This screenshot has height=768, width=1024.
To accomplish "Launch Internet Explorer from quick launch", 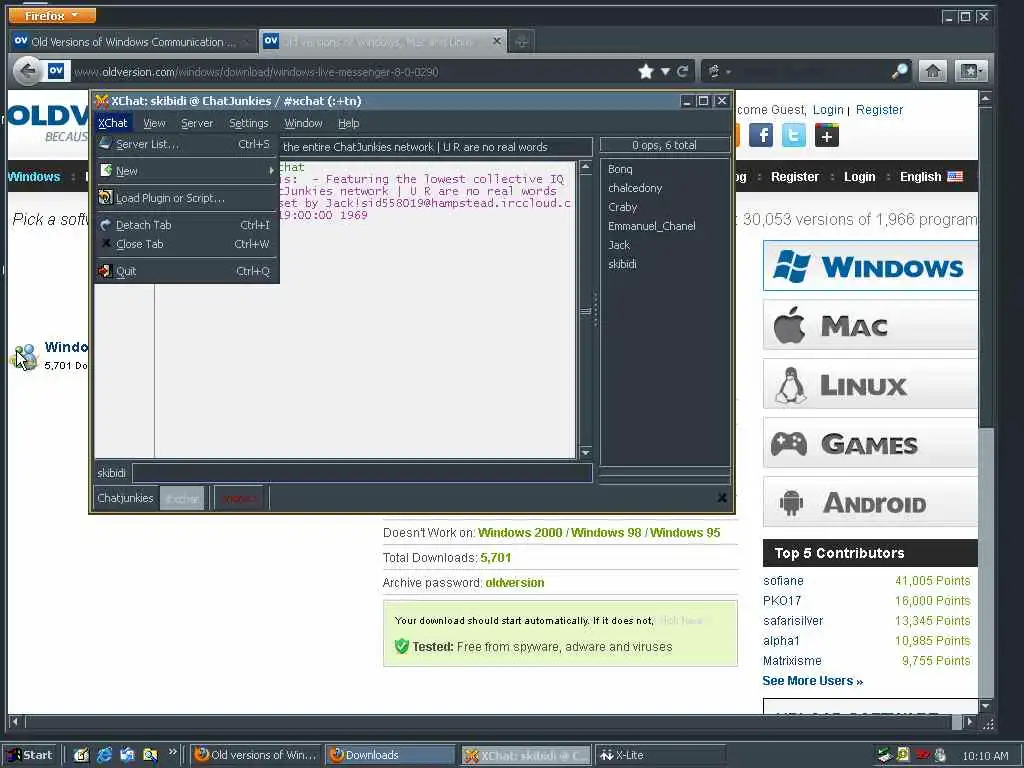I will [x=104, y=755].
